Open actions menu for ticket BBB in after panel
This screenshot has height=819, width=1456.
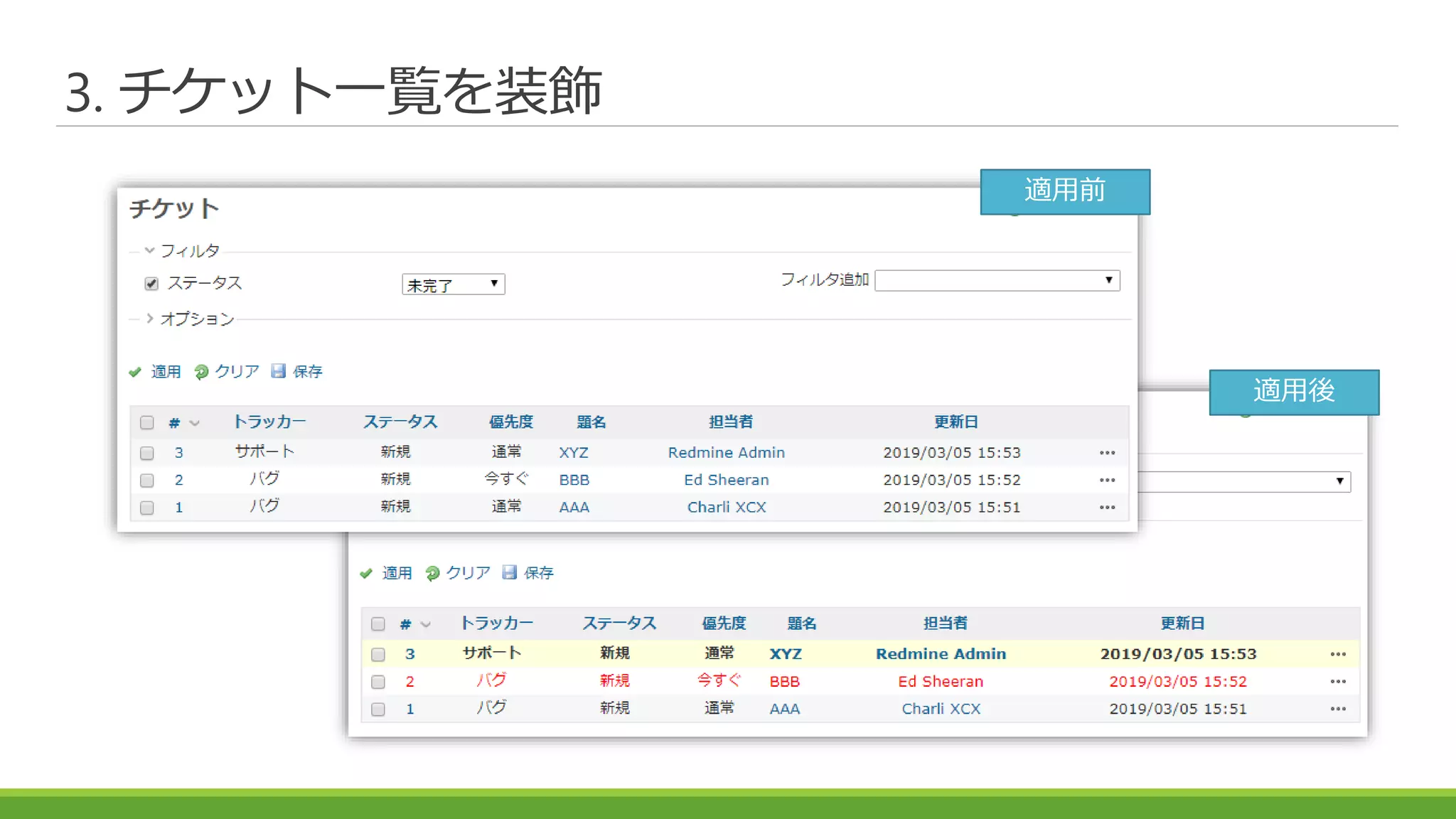pos(1338,681)
